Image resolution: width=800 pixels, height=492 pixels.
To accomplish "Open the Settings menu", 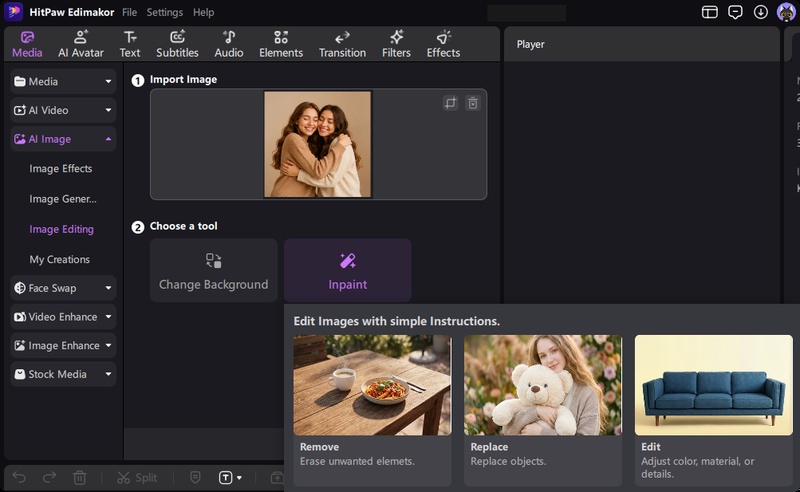I will coord(164,12).
